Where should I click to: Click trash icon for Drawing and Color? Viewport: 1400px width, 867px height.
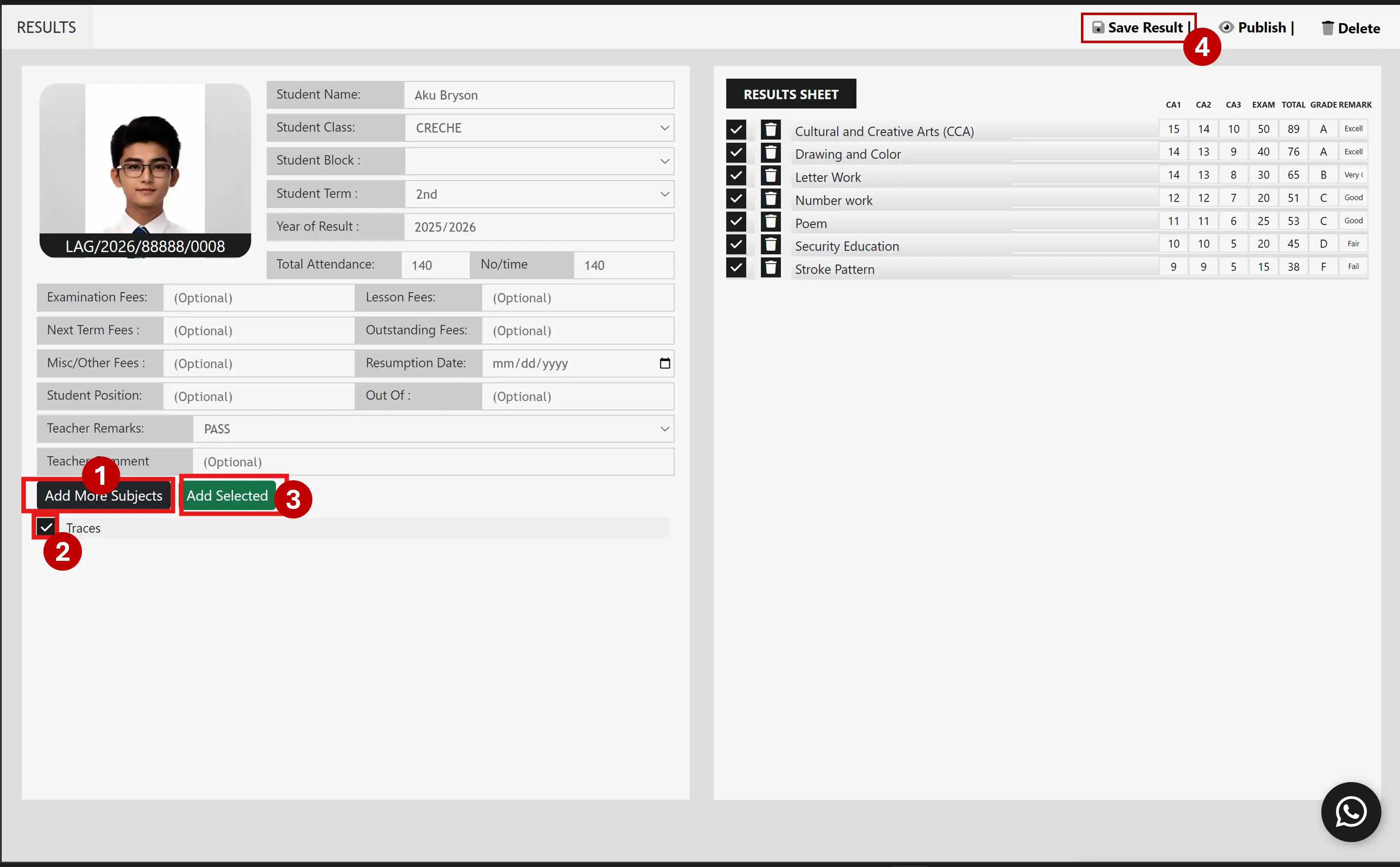771,152
